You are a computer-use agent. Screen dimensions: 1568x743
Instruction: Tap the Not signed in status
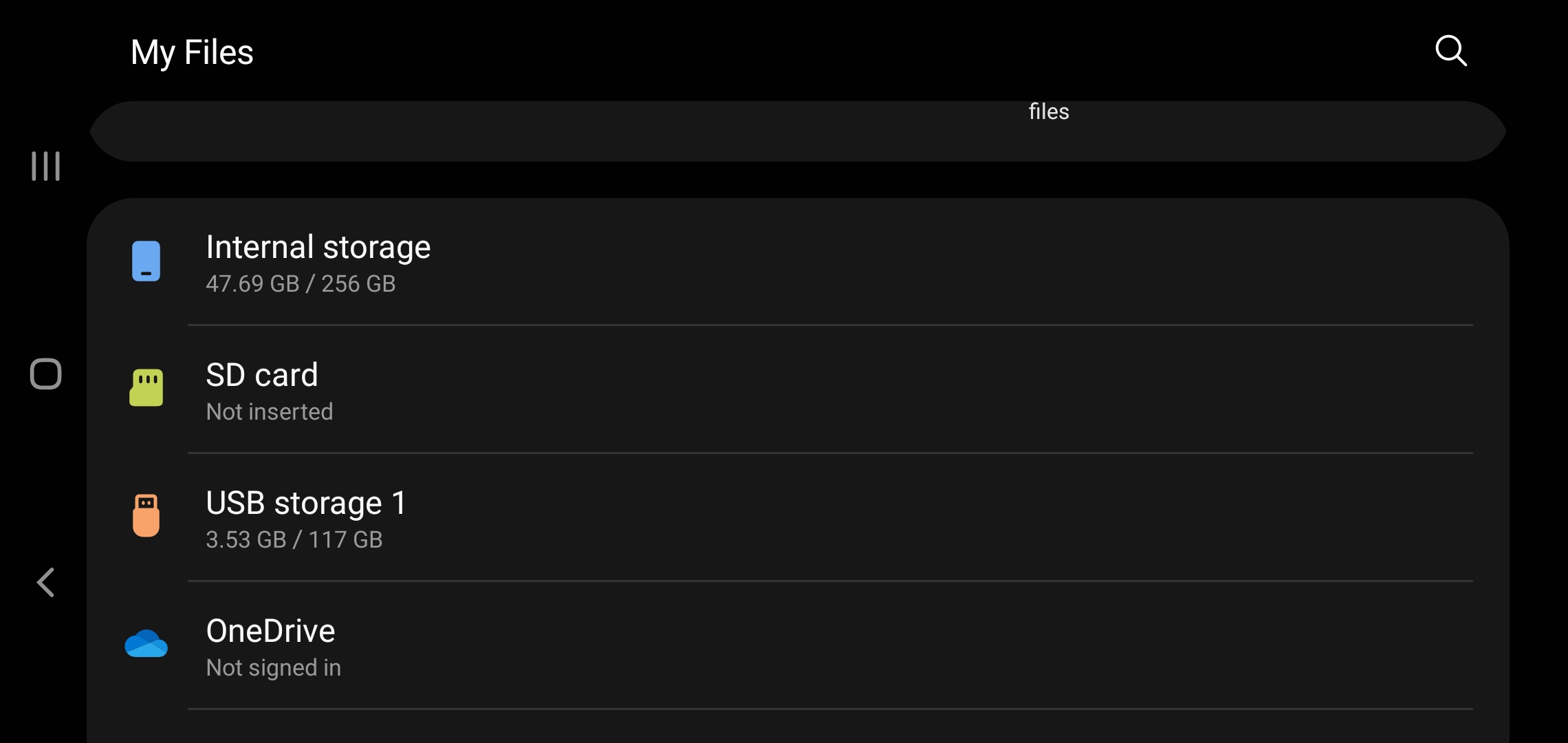[x=274, y=667]
